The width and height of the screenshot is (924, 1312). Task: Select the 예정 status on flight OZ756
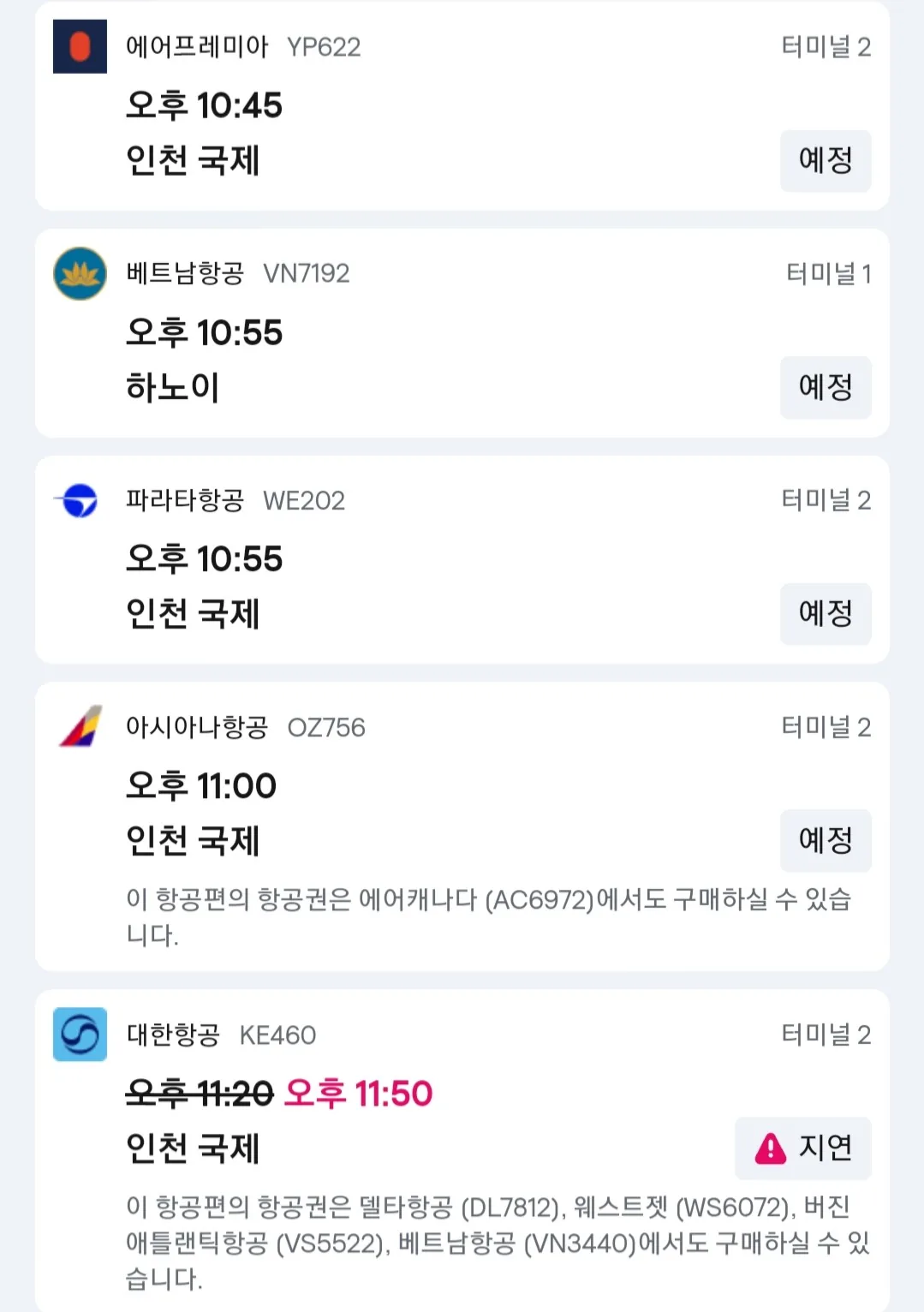click(826, 840)
